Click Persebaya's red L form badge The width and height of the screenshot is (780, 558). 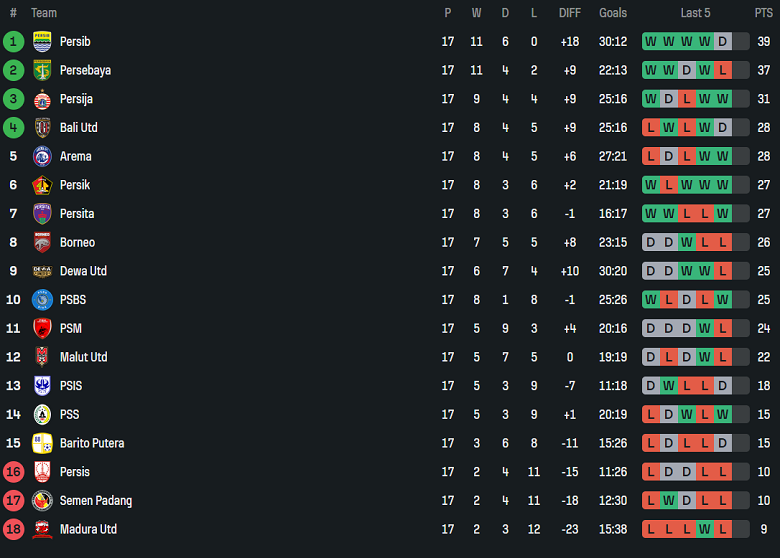723,70
